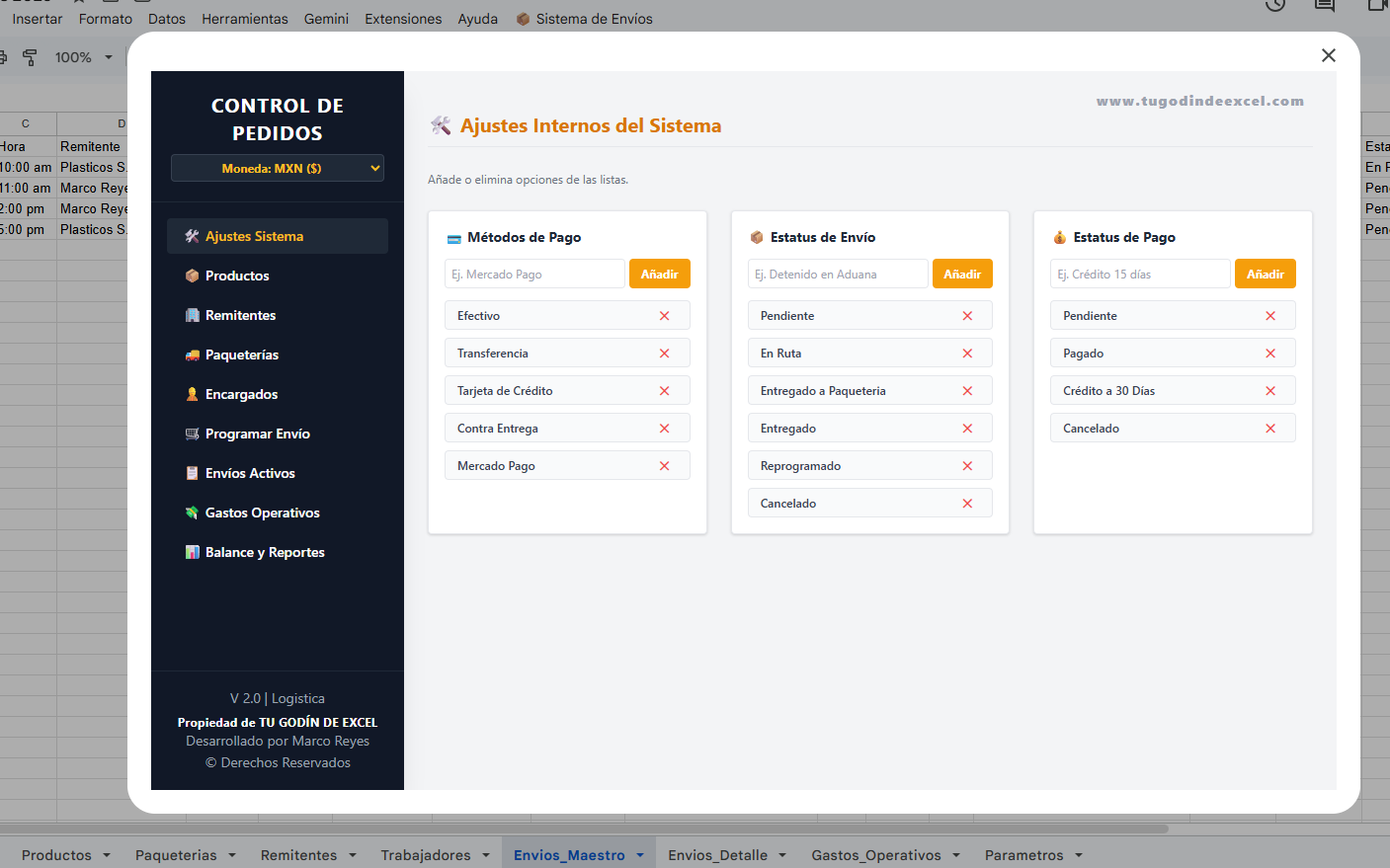1390x868 pixels.
Task: Open the Ajustes Sistema section
Action: (278, 236)
